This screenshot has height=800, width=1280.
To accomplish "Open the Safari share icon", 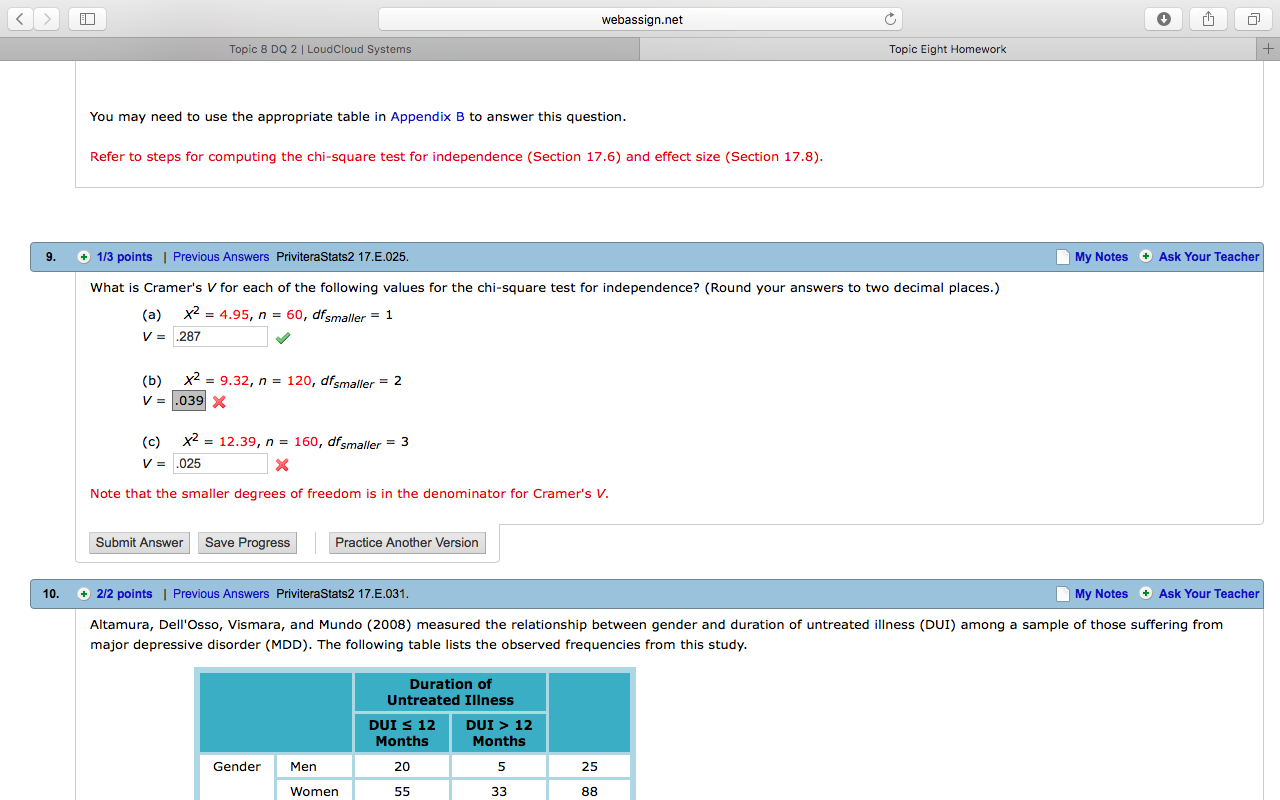I will (1207, 18).
